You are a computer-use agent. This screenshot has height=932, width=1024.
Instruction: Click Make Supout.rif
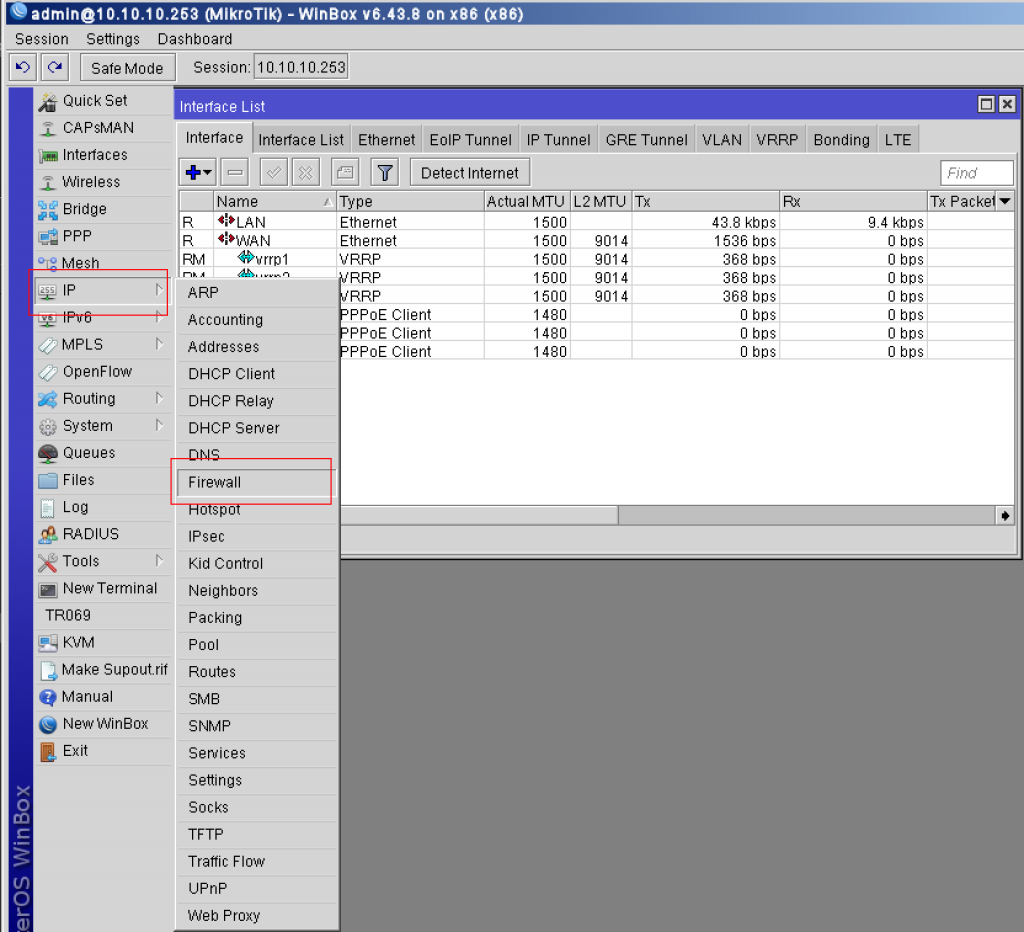(x=103, y=669)
